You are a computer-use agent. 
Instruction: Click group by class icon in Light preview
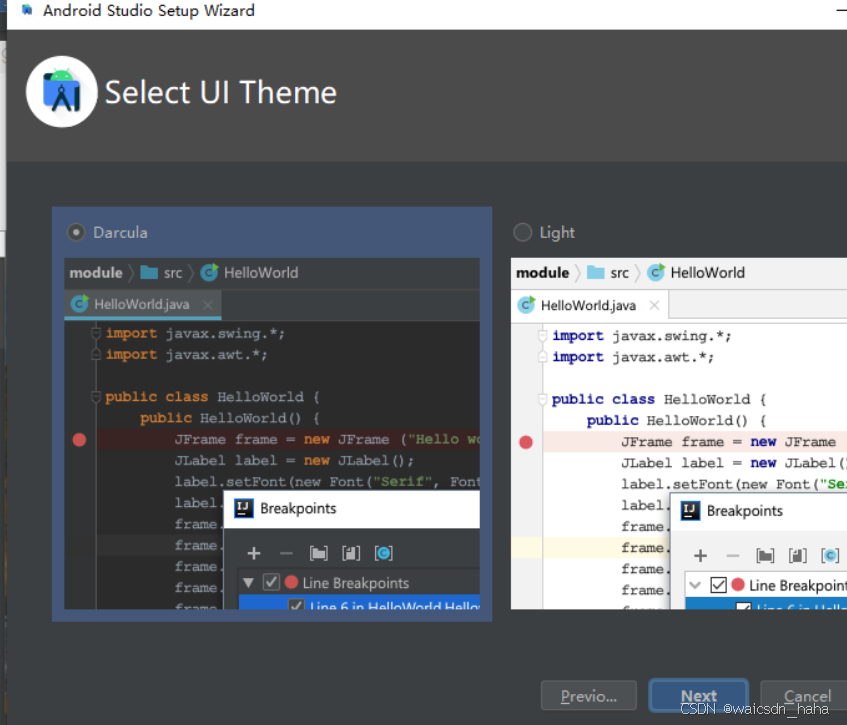click(x=830, y=555)
